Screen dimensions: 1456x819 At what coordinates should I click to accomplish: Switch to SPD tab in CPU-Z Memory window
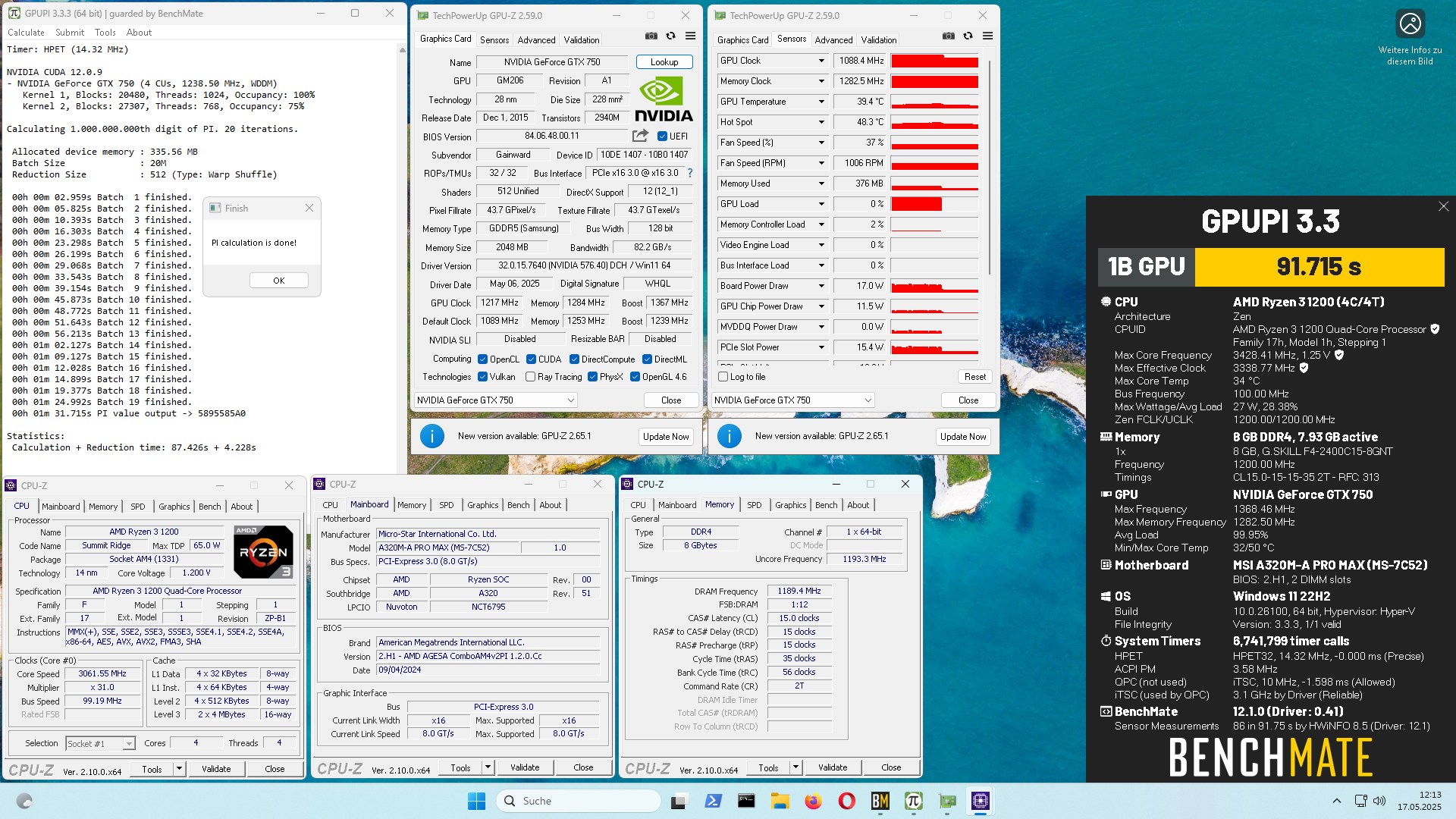754,505
